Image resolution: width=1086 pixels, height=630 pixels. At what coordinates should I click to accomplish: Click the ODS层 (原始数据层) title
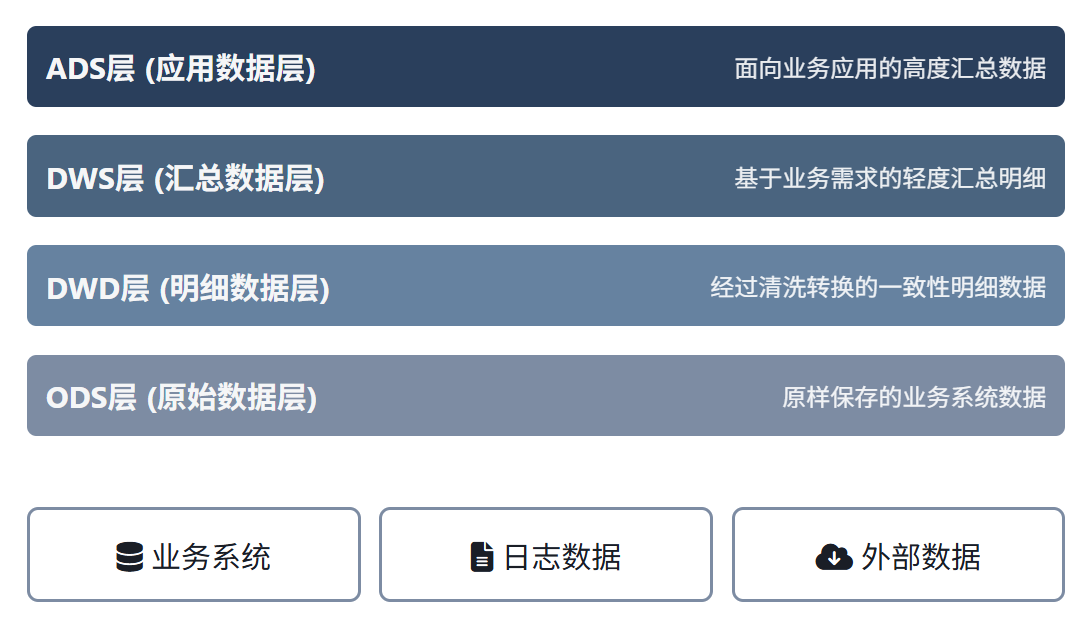(181, 397)
